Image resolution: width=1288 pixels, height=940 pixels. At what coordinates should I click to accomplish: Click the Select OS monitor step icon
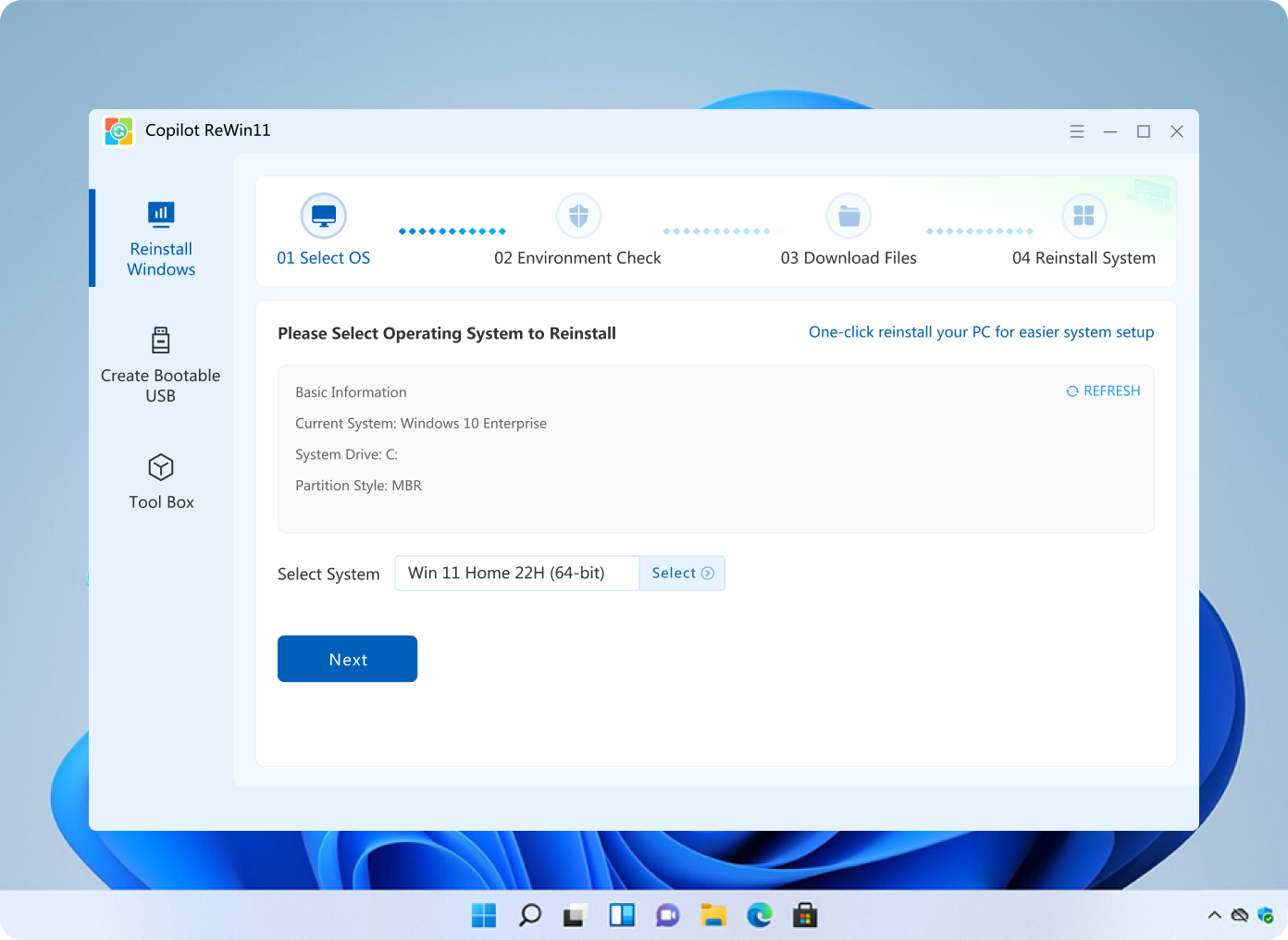point(323,216)
